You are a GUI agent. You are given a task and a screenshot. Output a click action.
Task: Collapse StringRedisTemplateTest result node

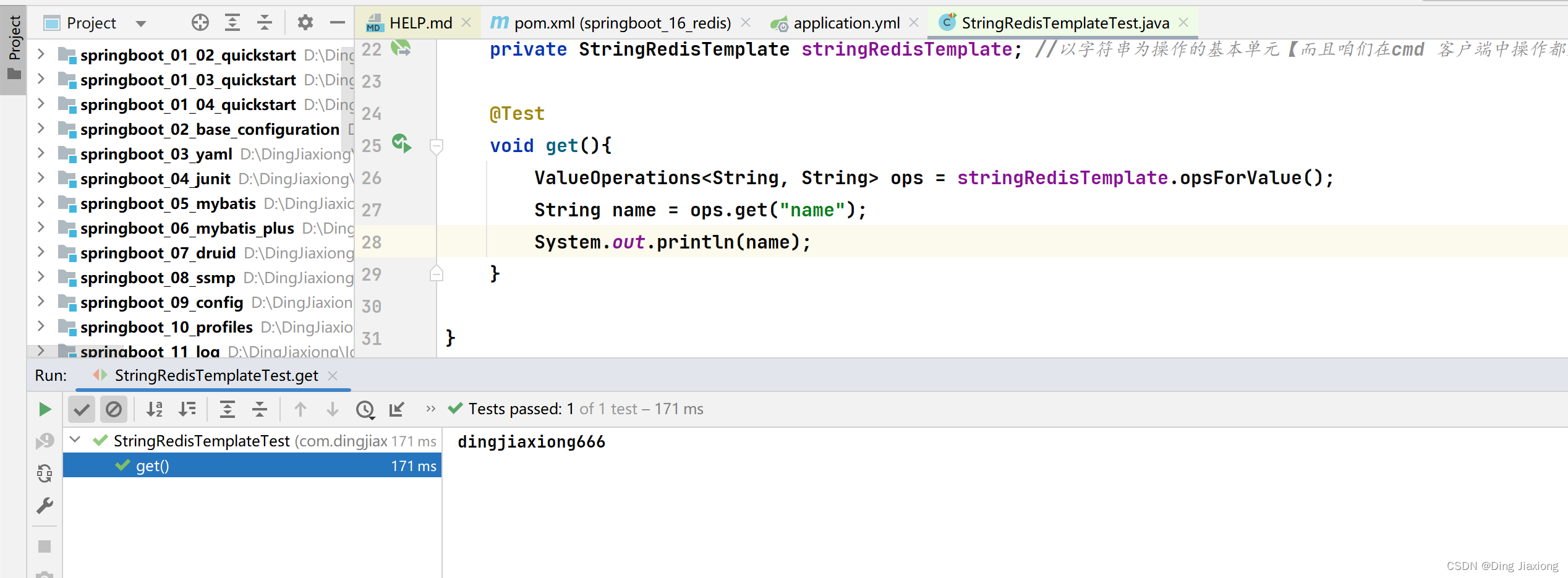pyautogui.click(x=75, y=440)
